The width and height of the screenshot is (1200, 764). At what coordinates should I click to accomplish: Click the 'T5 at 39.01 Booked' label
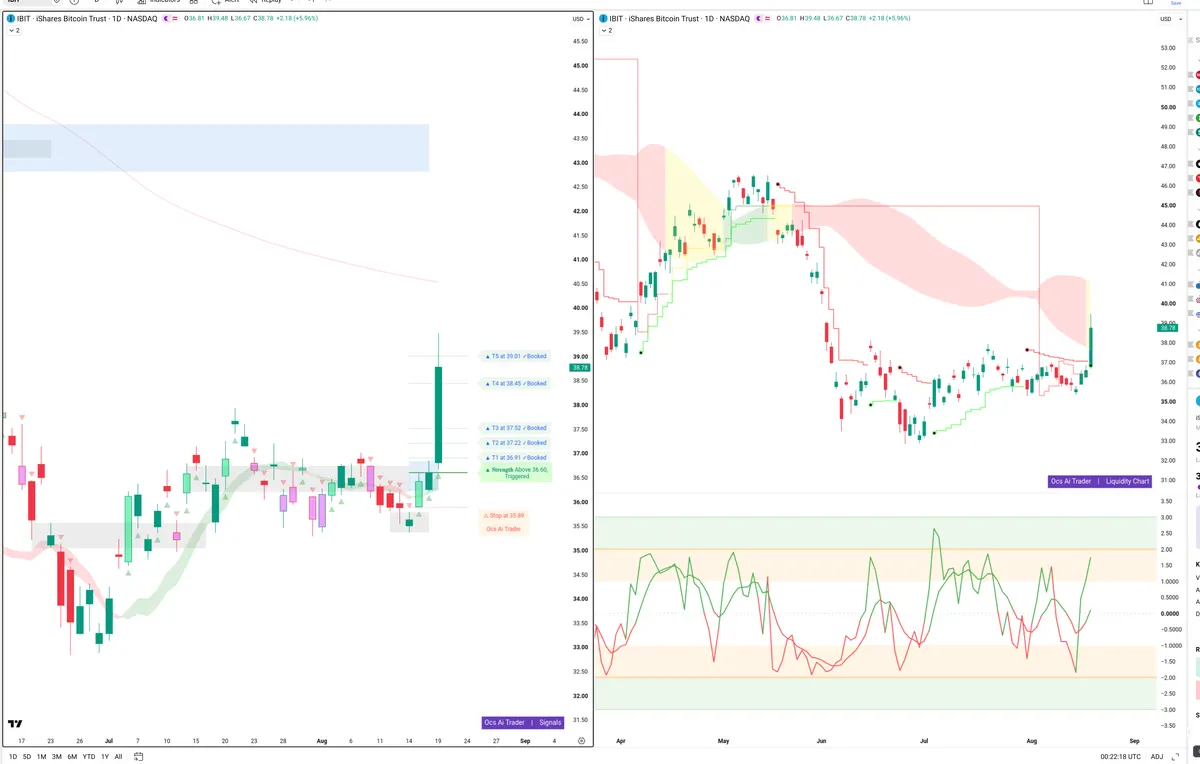point(515,356)
